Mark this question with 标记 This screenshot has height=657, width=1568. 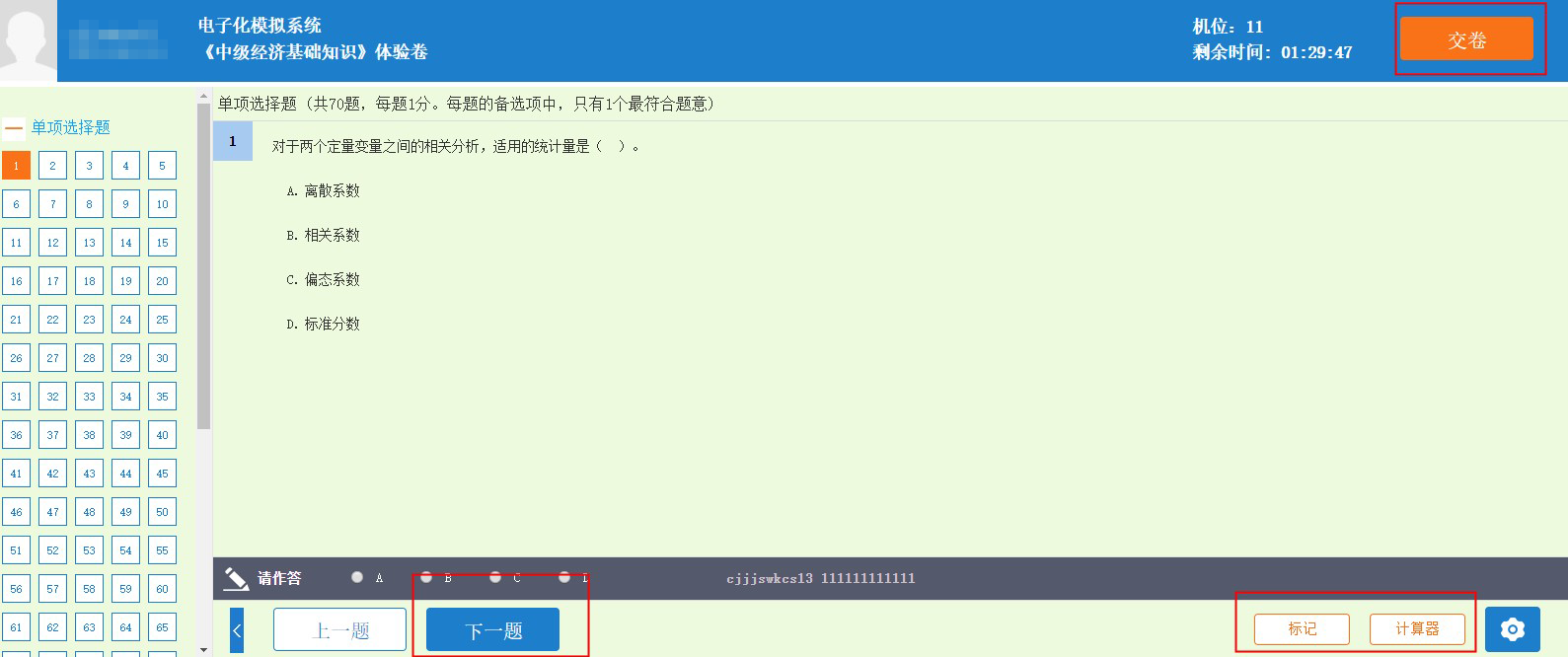[1302, 628]
